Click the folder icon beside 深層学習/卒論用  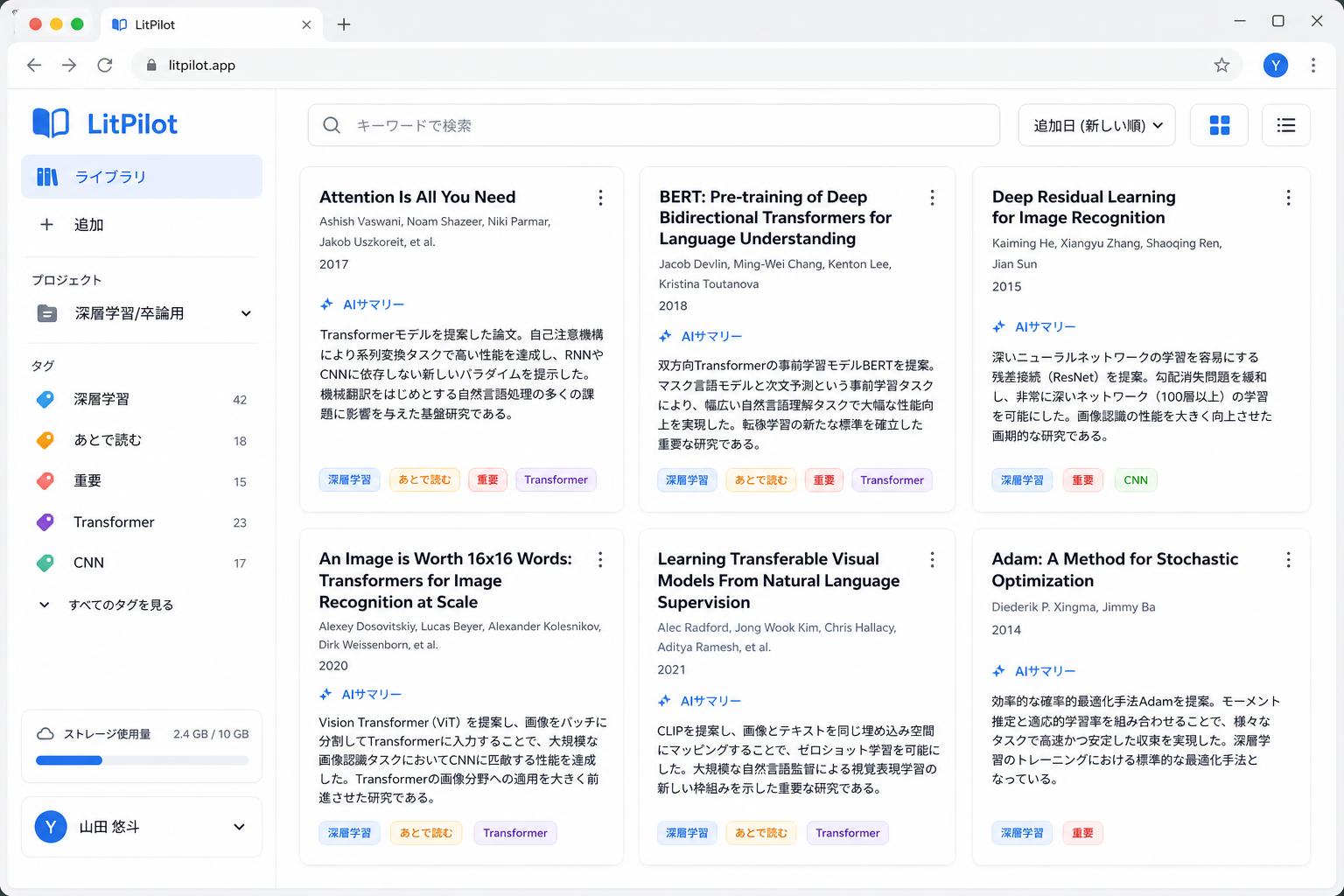tap(47, 313)
